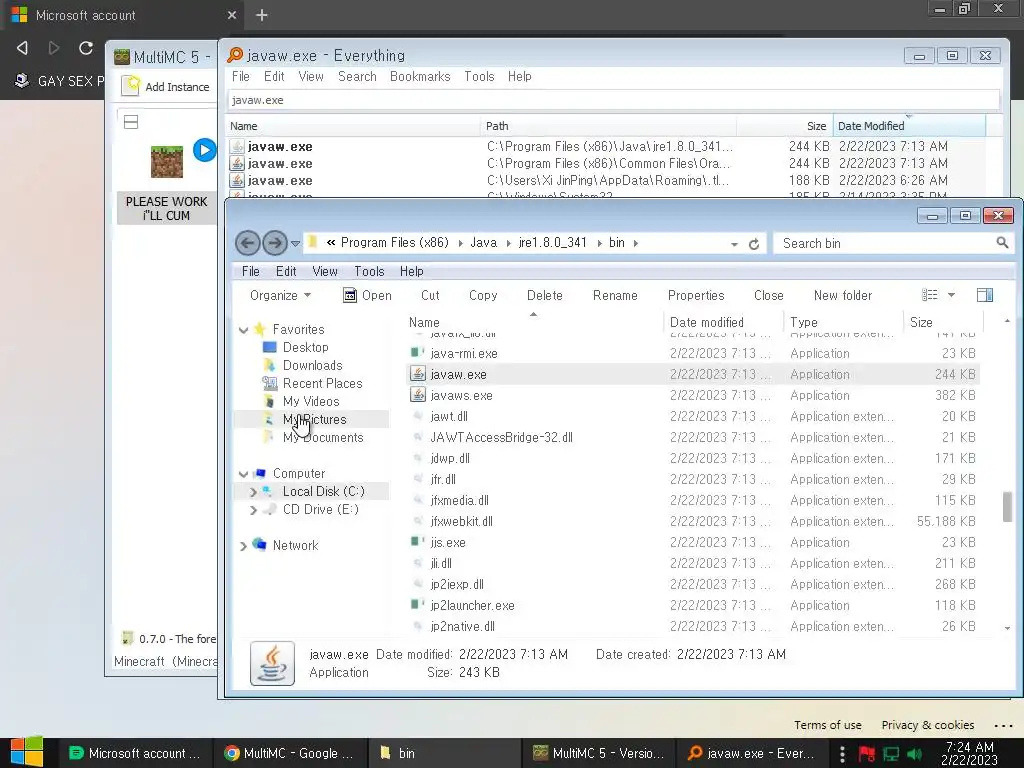Collapse the Favorites tree node

click(244, 330)
